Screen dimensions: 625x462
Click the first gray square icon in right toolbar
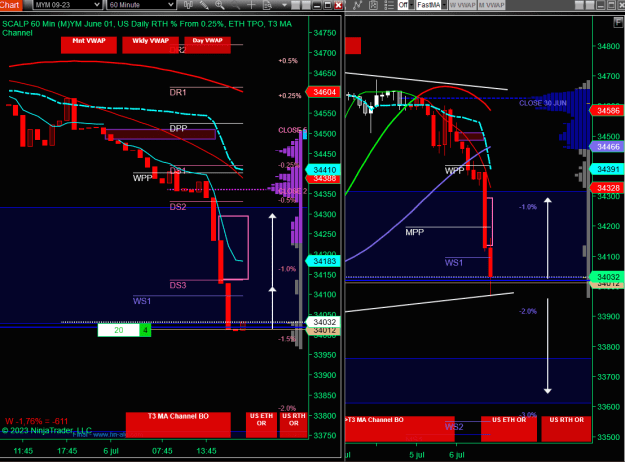tap(579, 5)
